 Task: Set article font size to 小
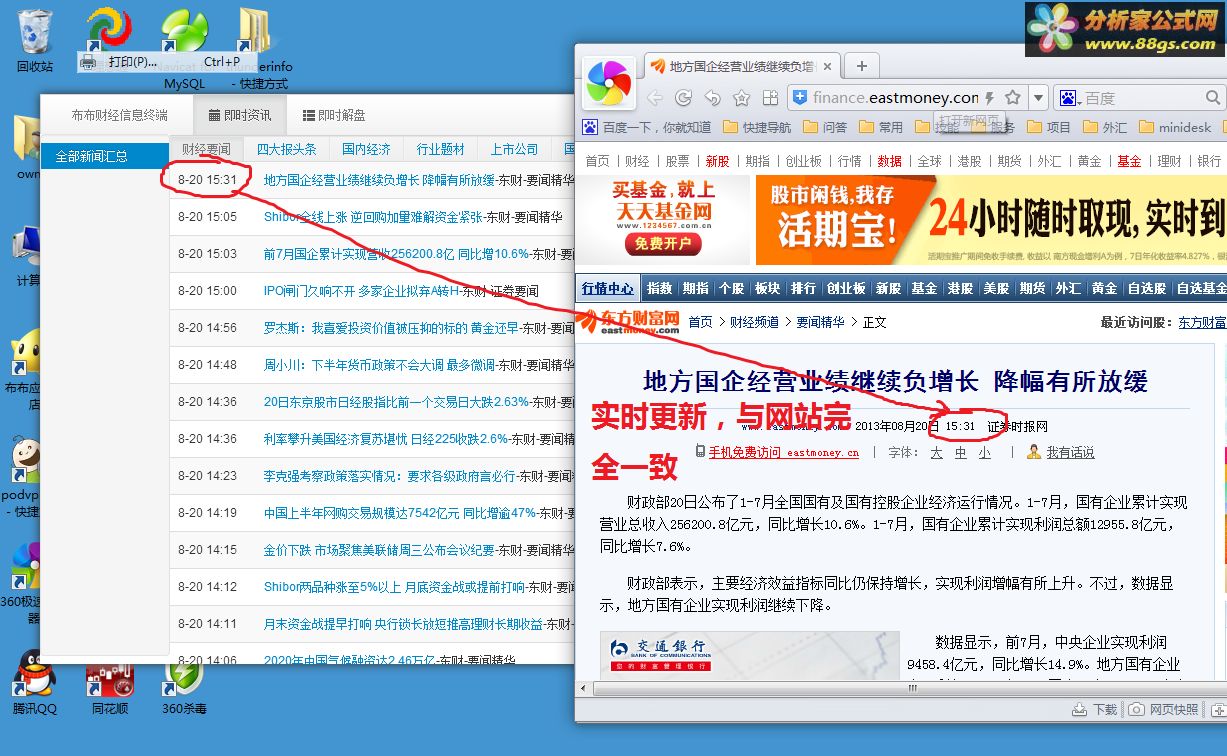pyautogui.click(x=985, y=452)
